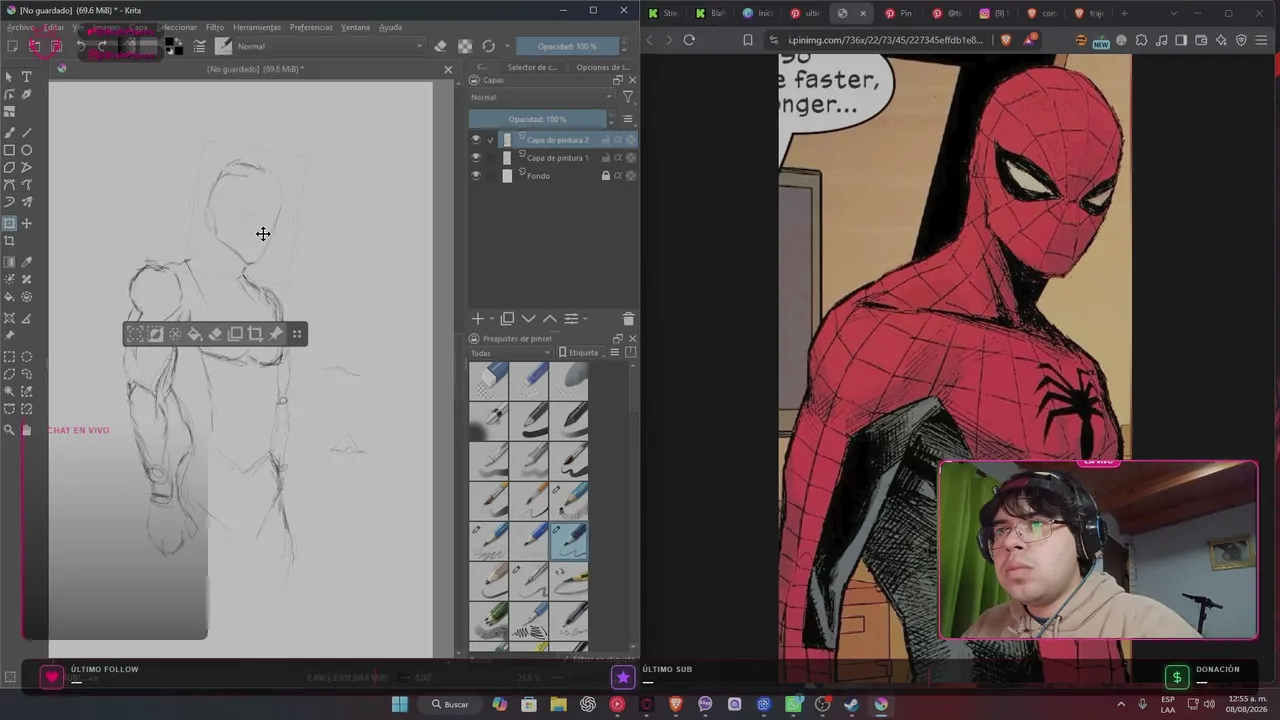Switch to Selector de color tab
The width and height of the screenshot is (1280, 720).
[532, 67]
